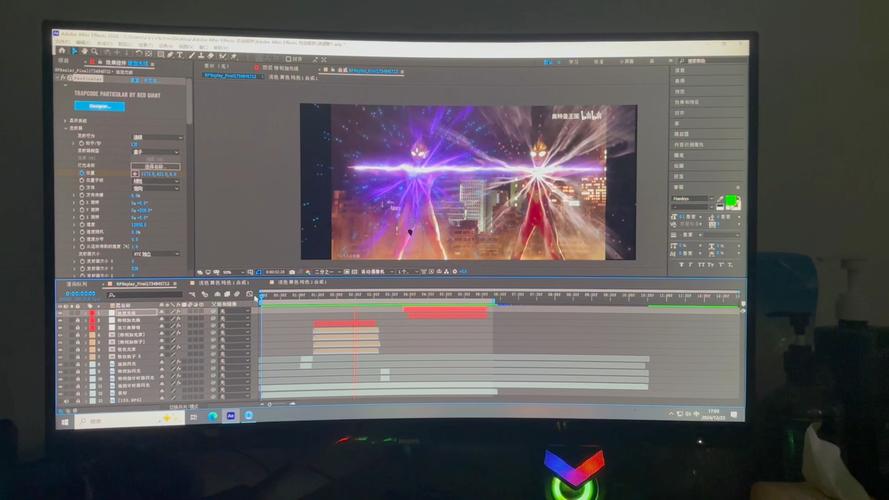889x500 pixels.
Task: Toggle visibility eye of third timeline layer
Action: (61, 328)
